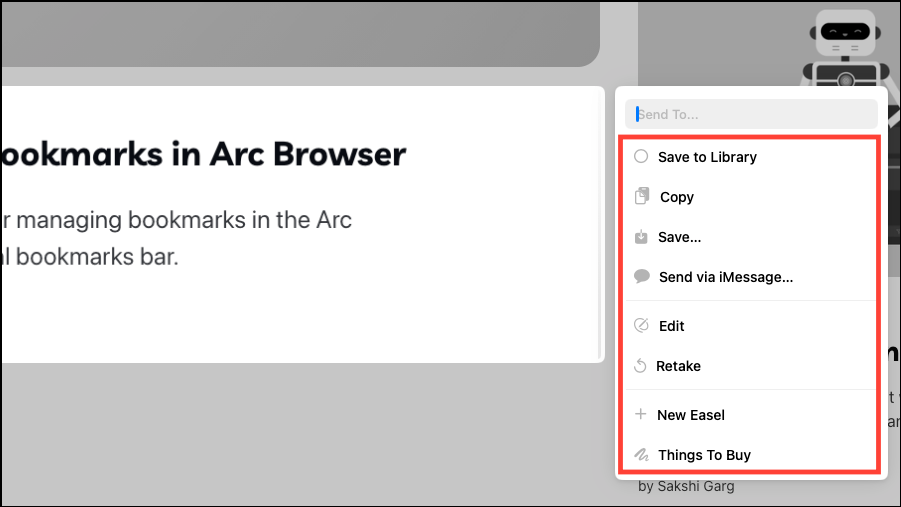Click the plus icon for New Easel
The width and height of the screenshot is (901, 507).
(640, 414)
